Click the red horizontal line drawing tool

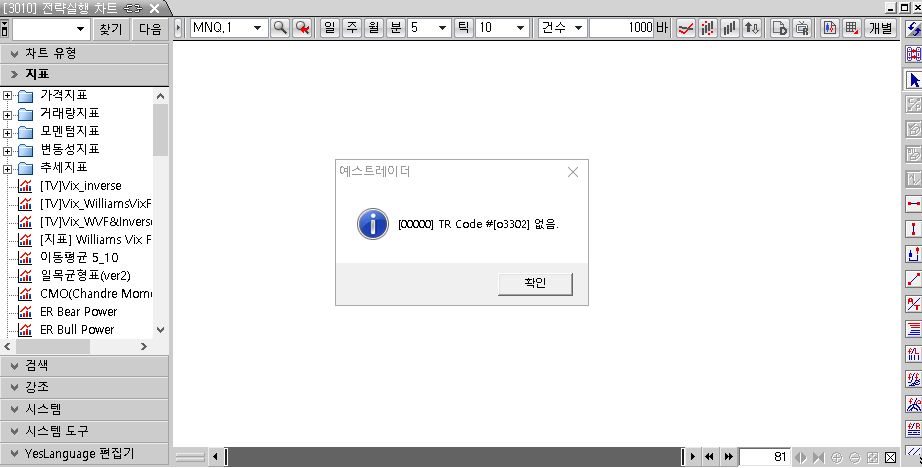click(x=913, y=204)
